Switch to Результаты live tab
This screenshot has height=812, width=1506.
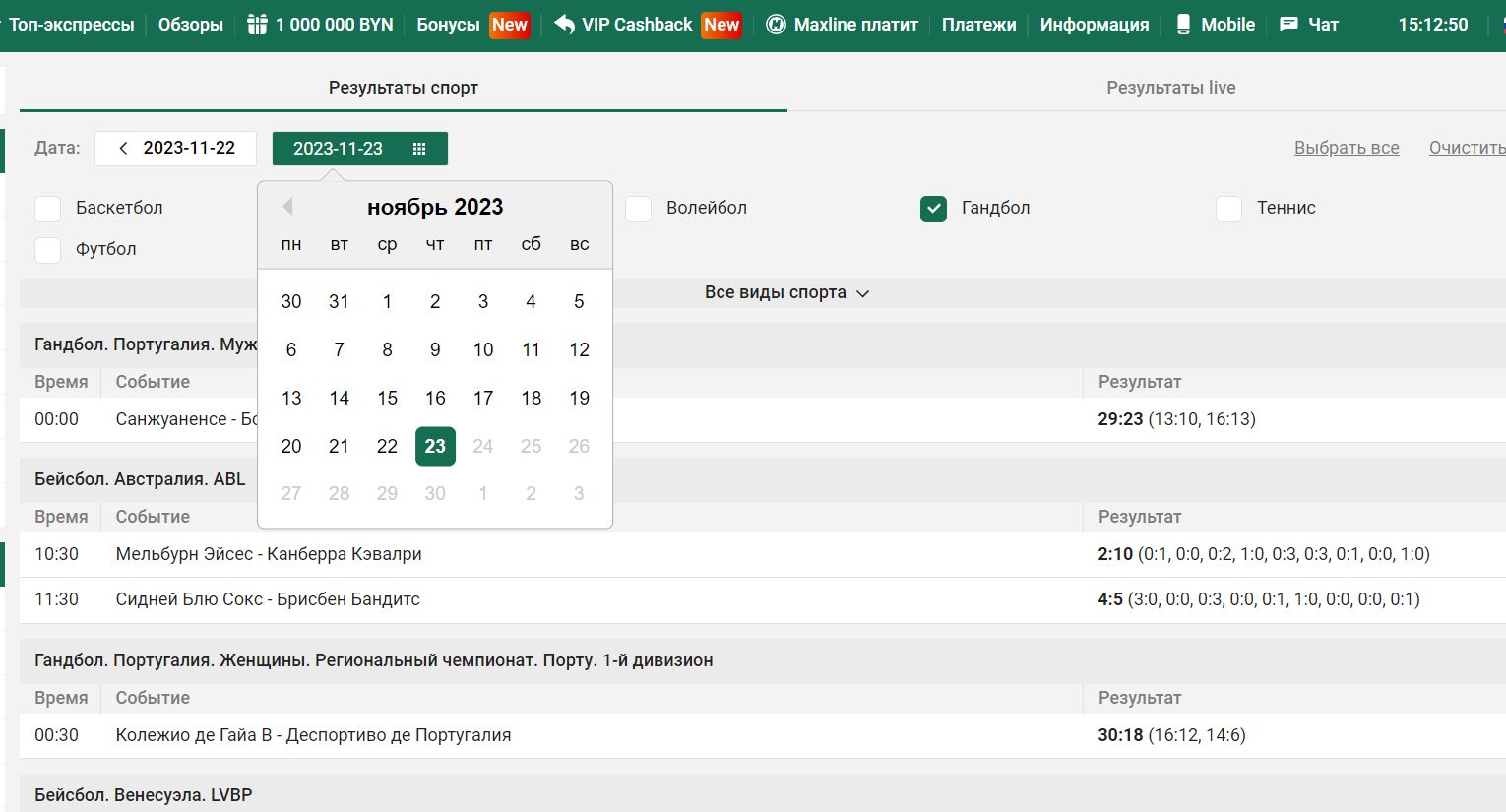[1170, 88]
